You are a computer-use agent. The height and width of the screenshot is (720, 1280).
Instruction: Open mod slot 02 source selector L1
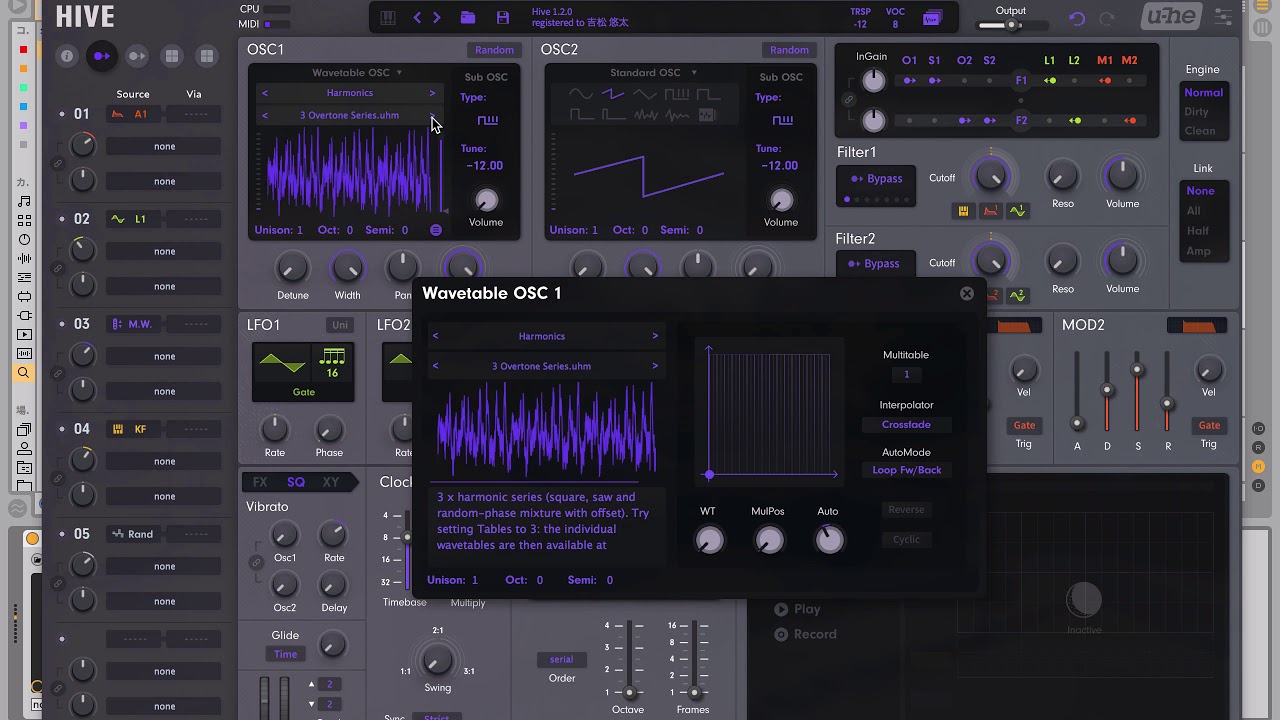133,219
